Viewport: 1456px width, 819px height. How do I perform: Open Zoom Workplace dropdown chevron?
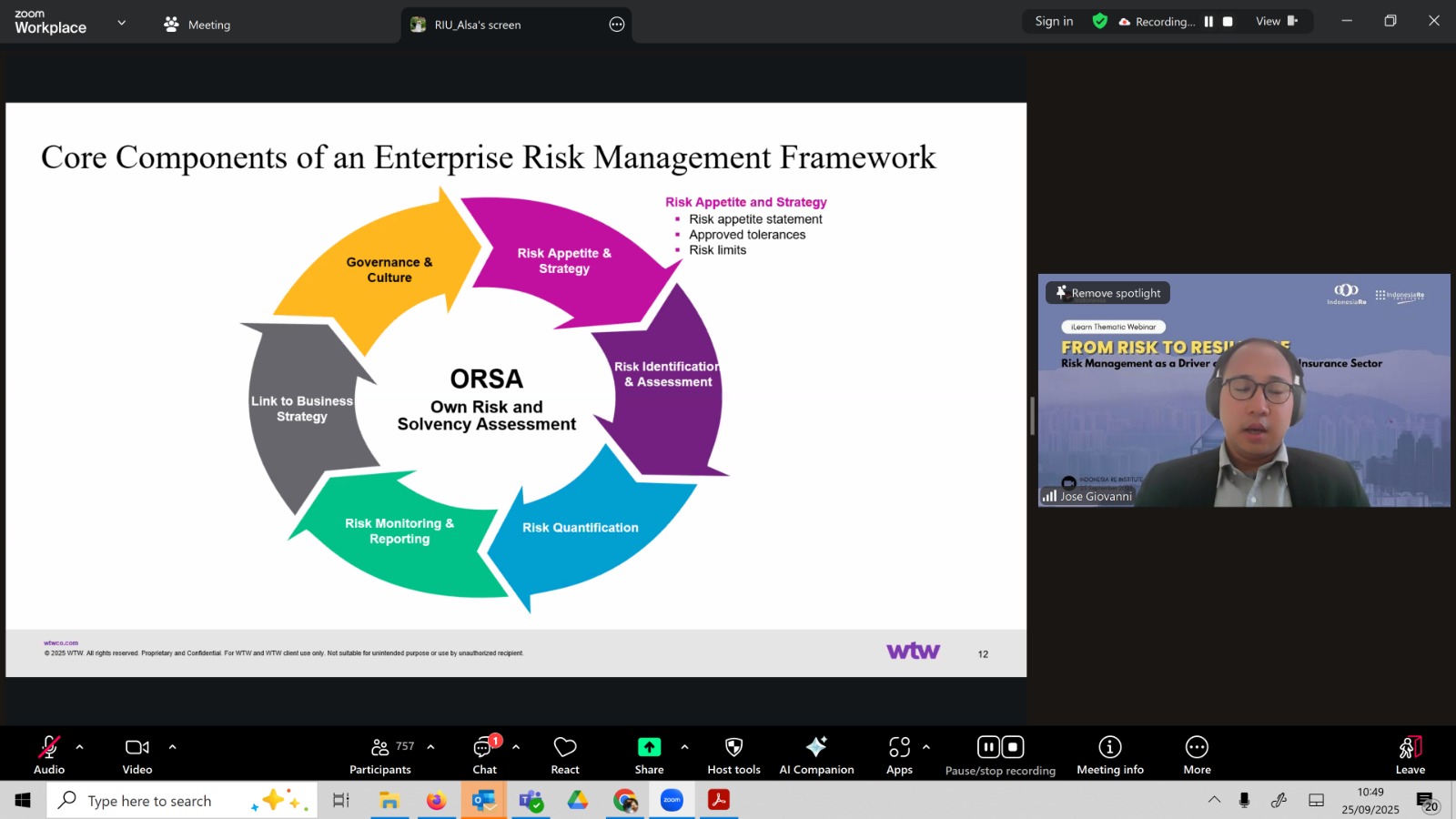pos(122,23)
